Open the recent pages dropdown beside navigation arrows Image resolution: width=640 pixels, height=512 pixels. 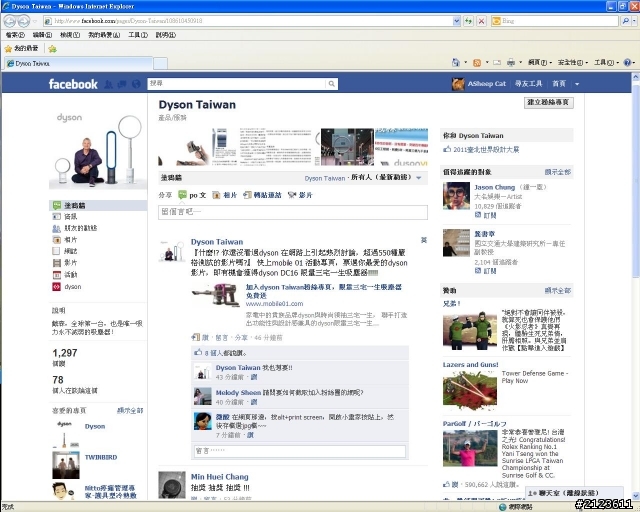(35, 21)
